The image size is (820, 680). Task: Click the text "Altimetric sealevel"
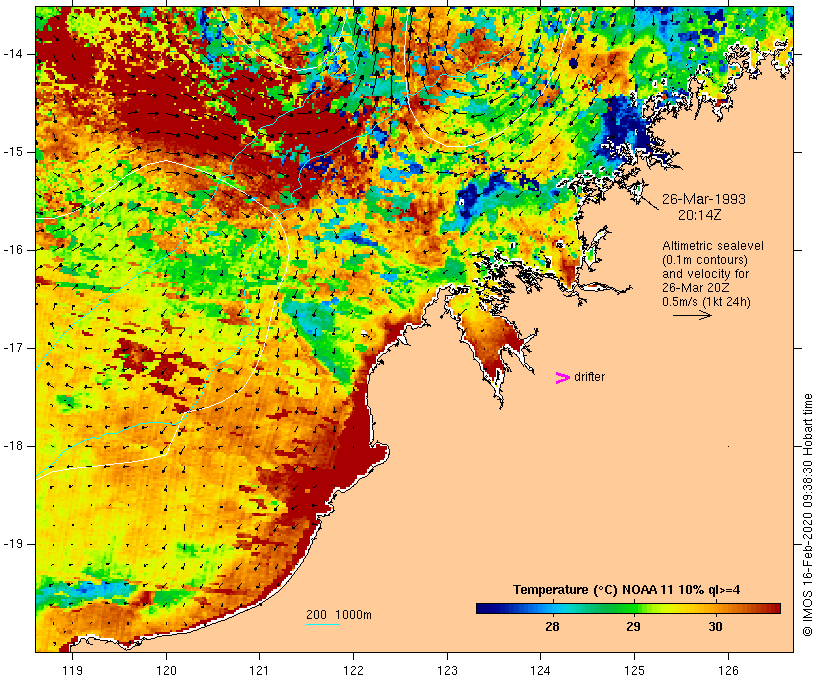[x=713, y=246]
